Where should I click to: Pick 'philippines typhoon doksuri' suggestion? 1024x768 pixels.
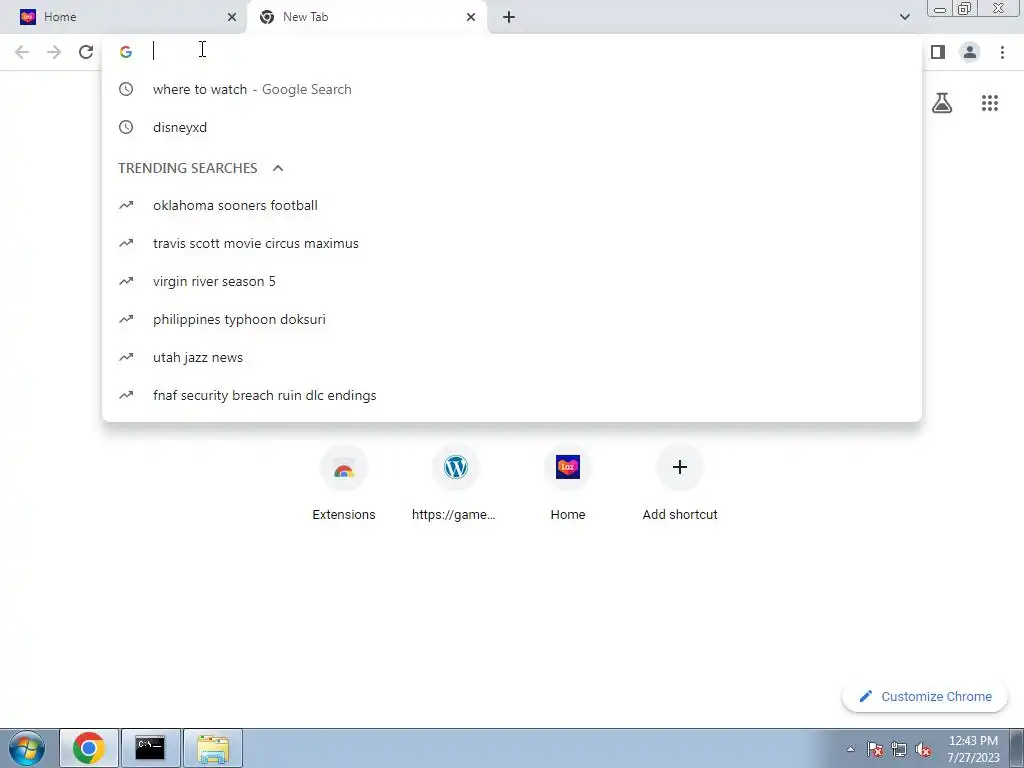point(511,319)
